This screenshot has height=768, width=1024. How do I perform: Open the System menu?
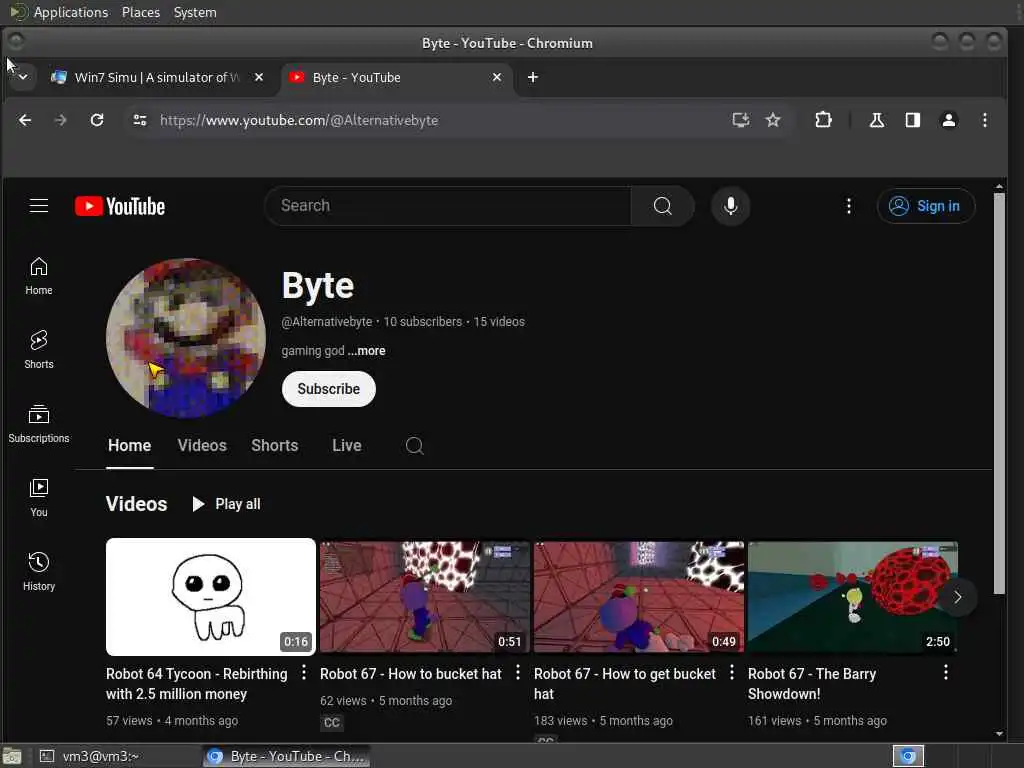[x=195, y=12]
